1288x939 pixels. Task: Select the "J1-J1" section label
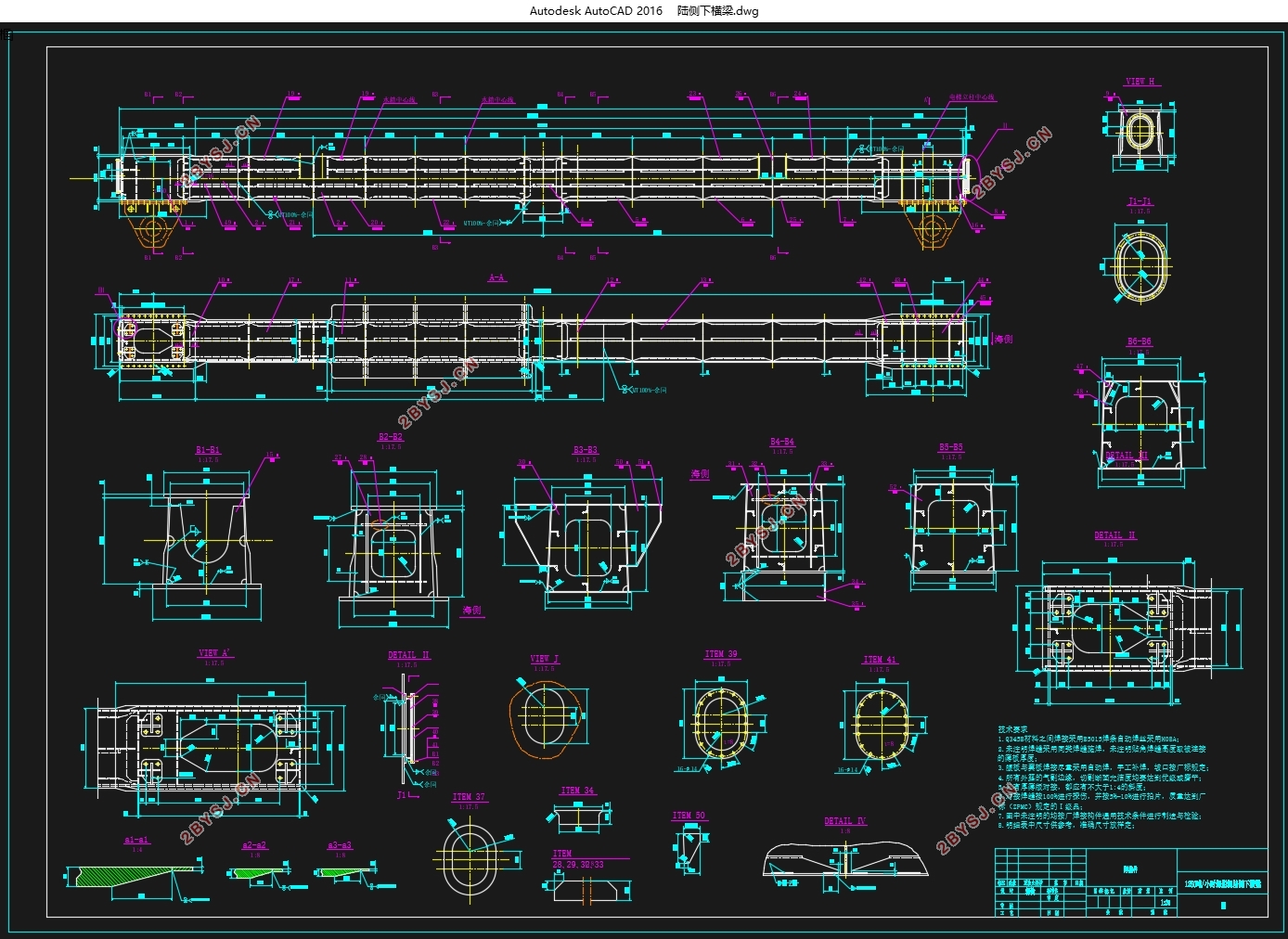[x=1140, y=201]
